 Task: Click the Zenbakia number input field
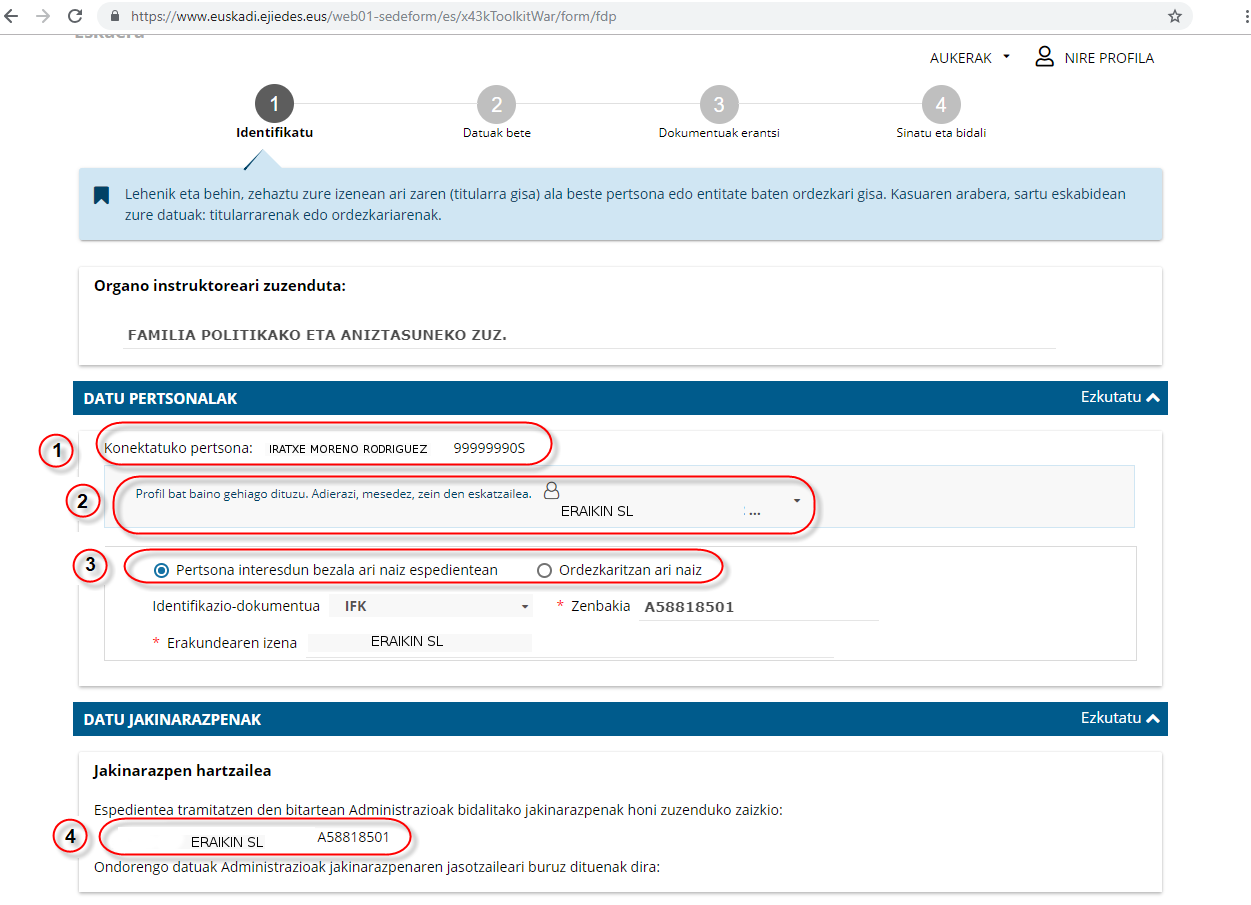pyautogui.click(x=758, y=606)
